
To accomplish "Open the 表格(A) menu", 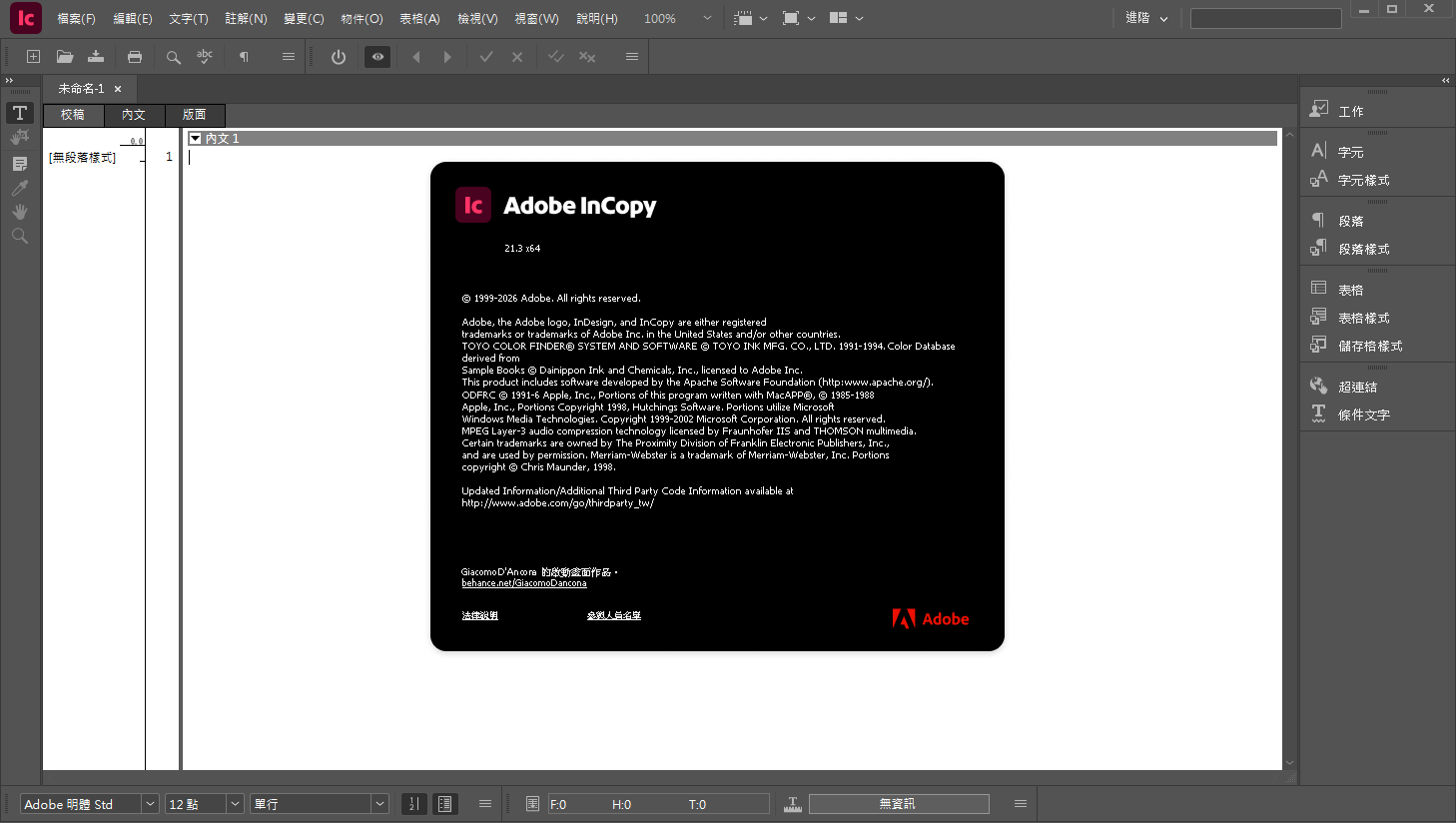I will pyautogui.click(x=419, y=18).
